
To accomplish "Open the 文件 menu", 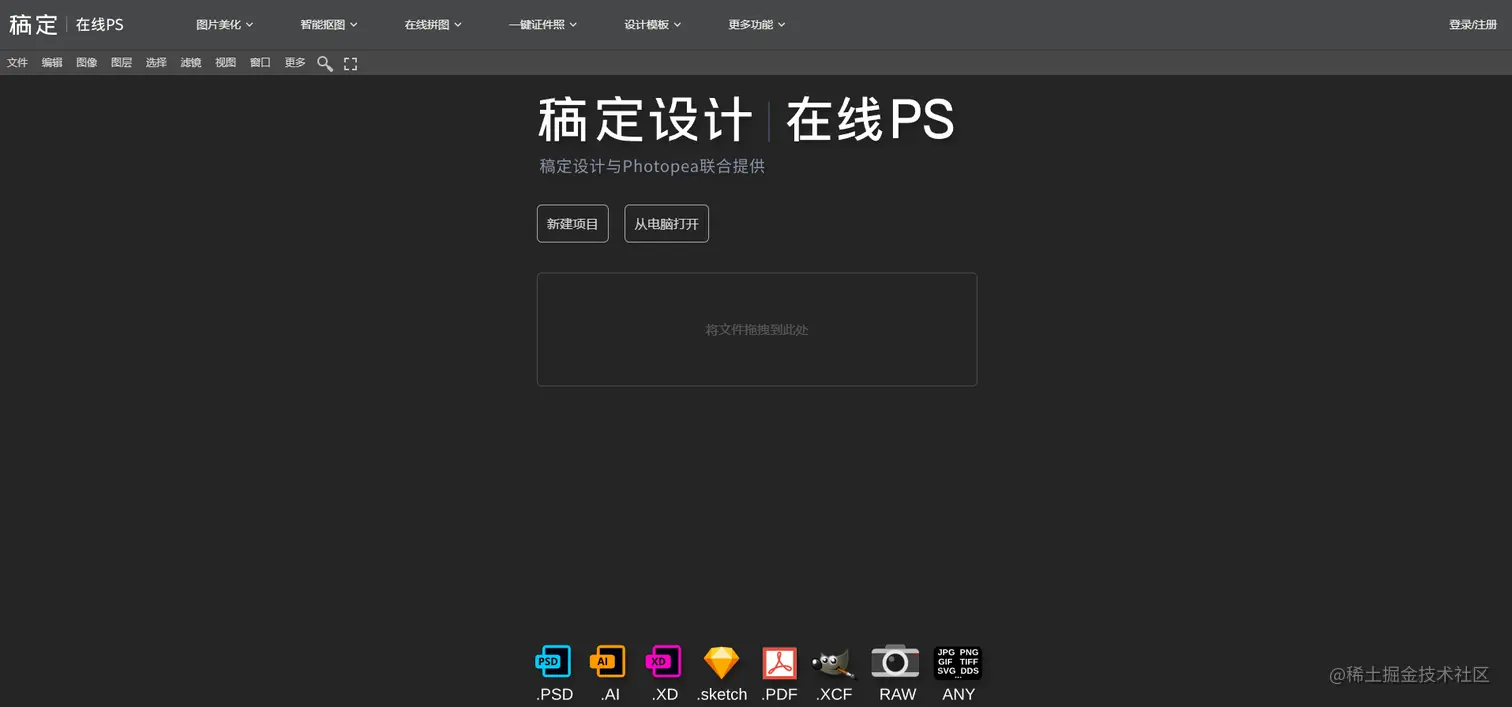I will click(x=17, y=62).
